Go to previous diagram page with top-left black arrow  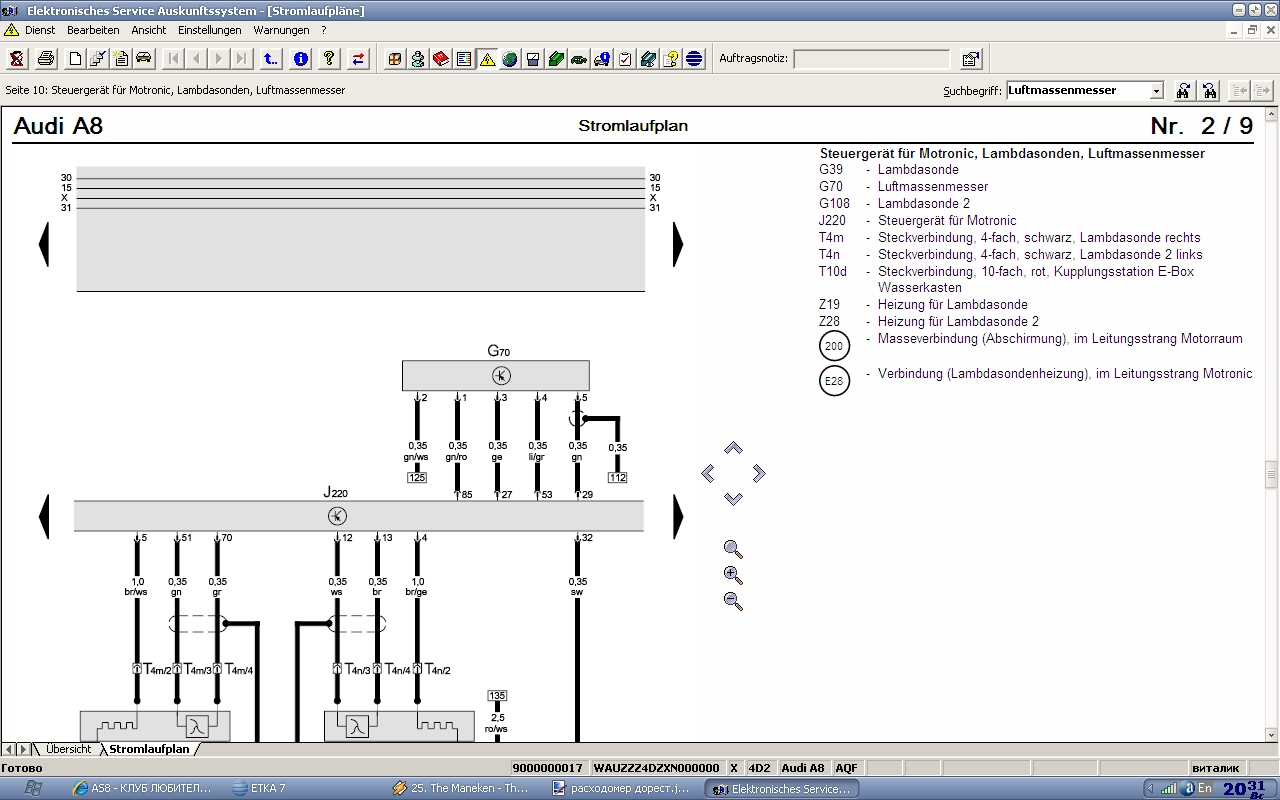click(x=43, y=244)
